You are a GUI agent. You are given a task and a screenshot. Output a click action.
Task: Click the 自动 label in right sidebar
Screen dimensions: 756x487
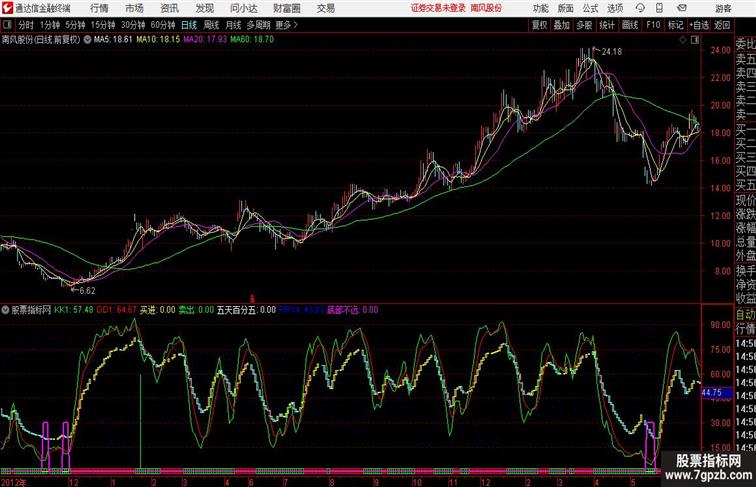tap(745, 315)
